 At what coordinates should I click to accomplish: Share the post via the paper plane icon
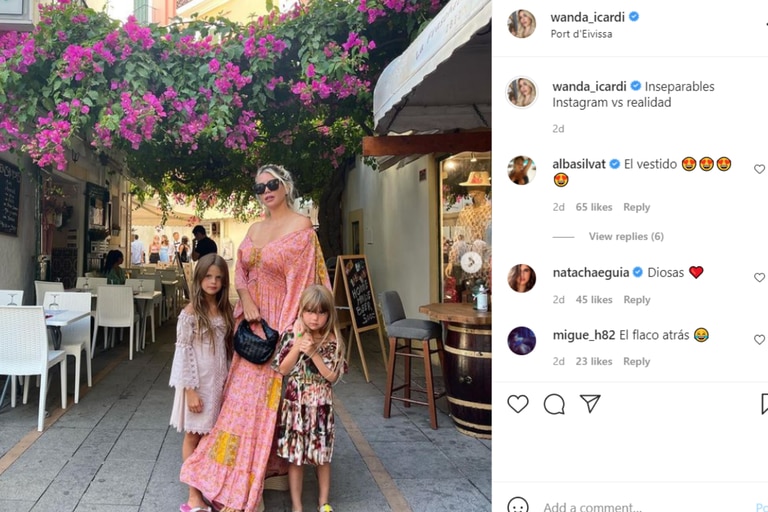click(590, 404)
